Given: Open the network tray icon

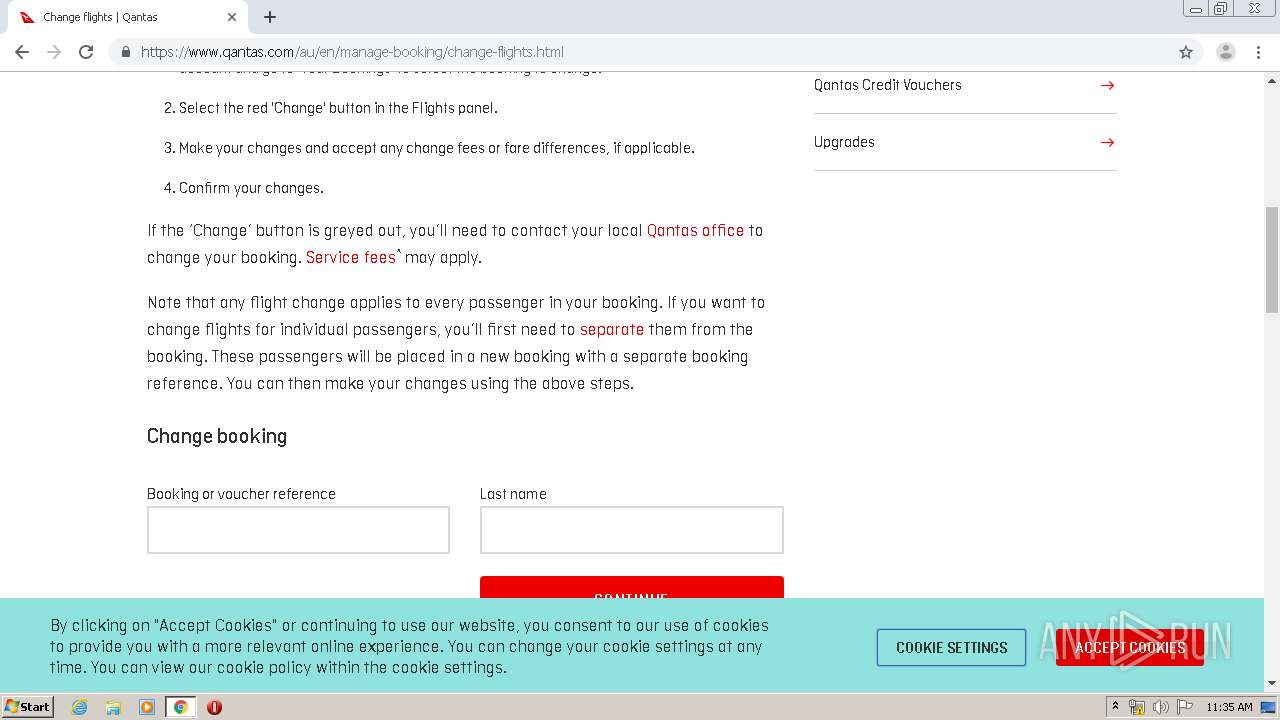Looking at the screenshot, I should pyautogui.click(x=1137, y=707).
